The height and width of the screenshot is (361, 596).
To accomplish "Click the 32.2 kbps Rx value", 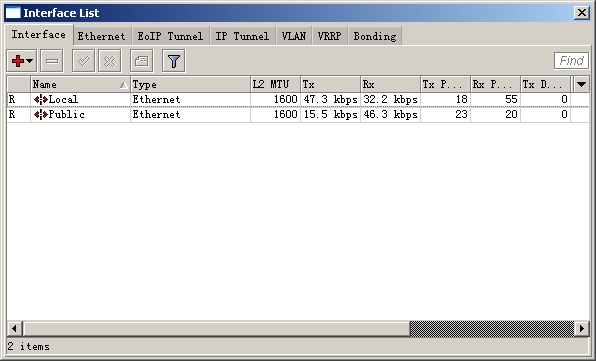I will click(x=390, y=100).
